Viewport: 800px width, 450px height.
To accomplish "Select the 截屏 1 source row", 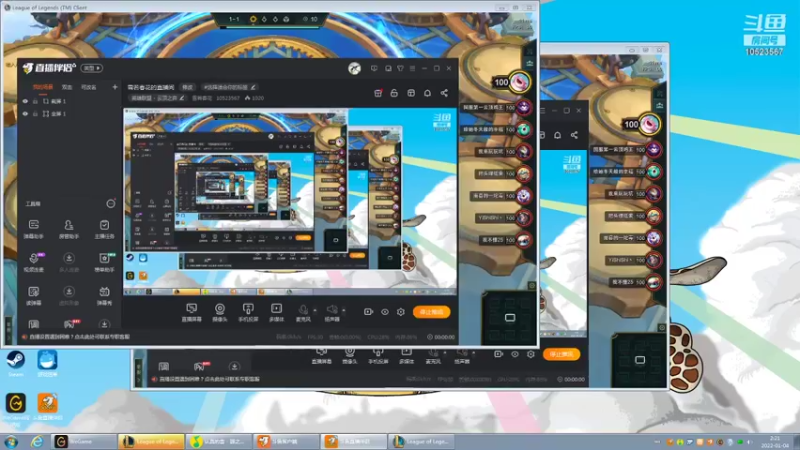I will point(70,101).
